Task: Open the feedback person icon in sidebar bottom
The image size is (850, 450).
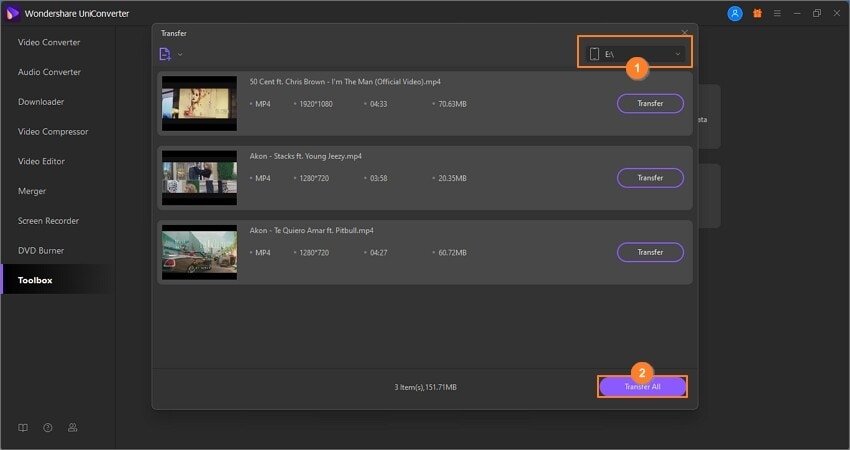Action: coord(72,428)
